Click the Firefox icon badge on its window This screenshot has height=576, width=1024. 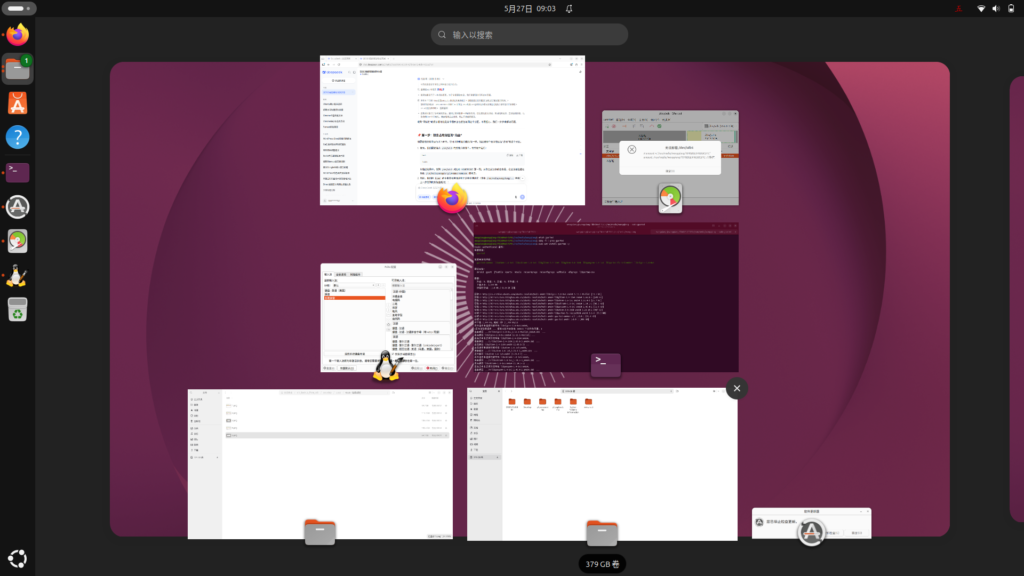452,198
